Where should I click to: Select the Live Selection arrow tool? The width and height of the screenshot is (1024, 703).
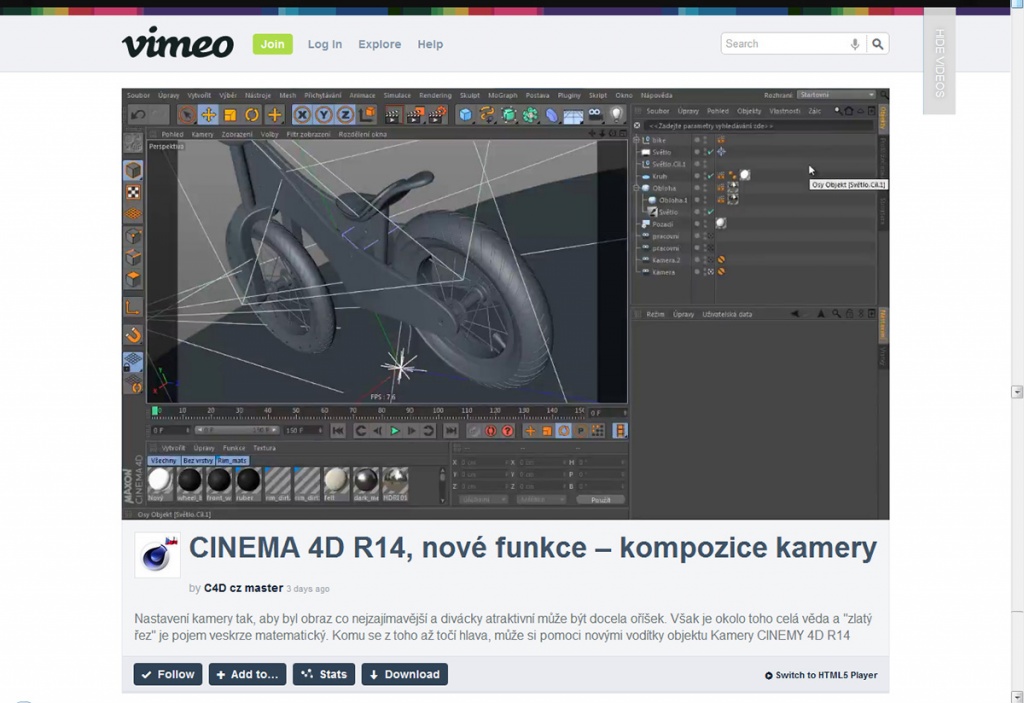187,116
